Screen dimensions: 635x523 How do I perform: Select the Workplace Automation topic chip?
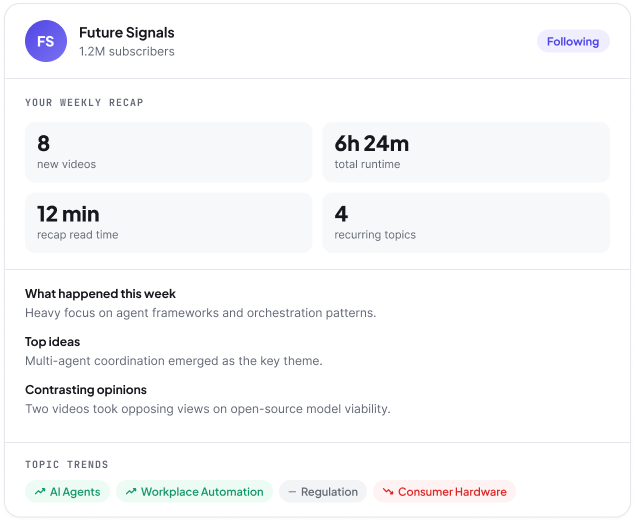194,491
